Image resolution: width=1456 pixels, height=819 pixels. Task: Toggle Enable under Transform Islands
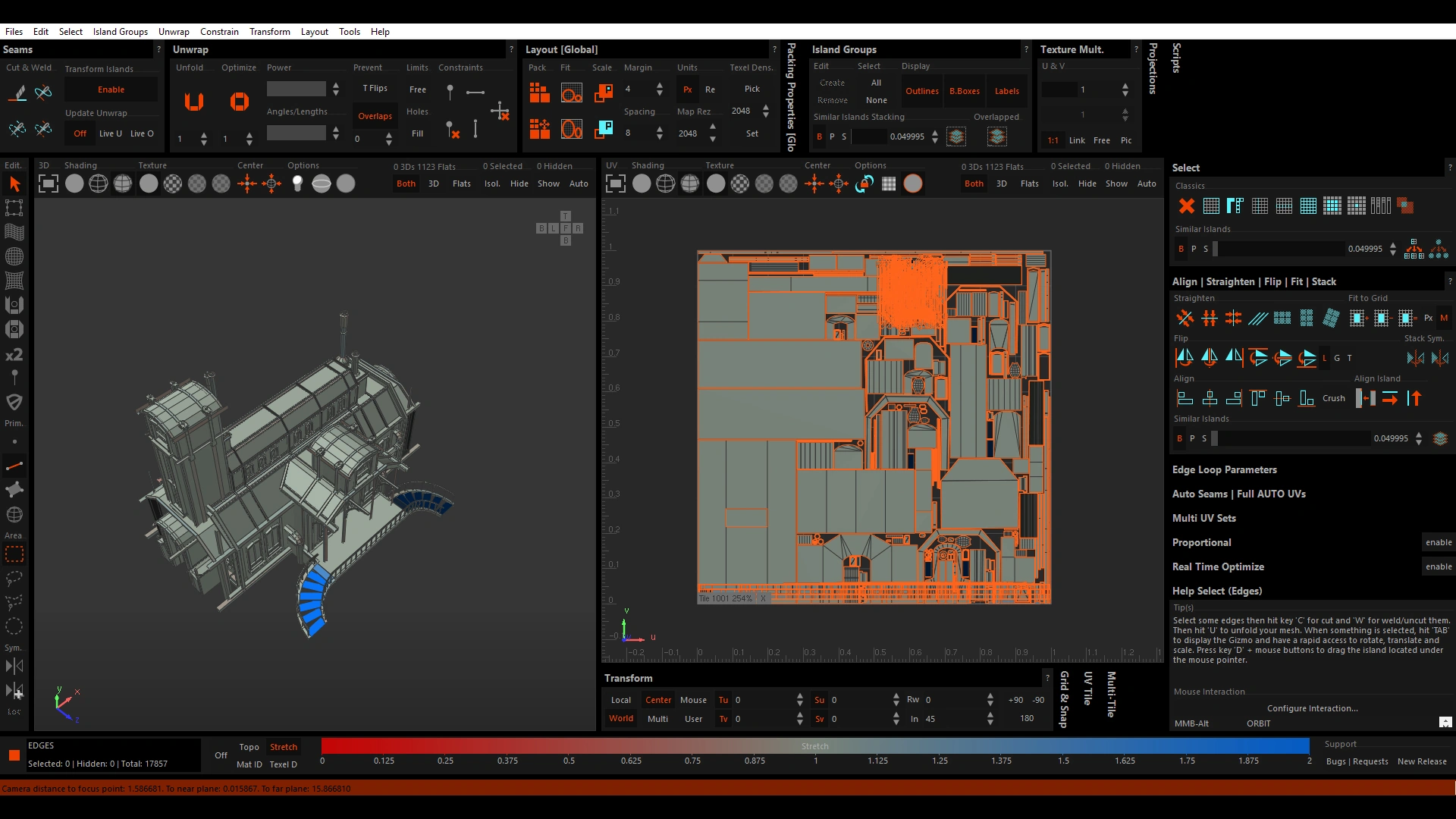click(111, 89)
